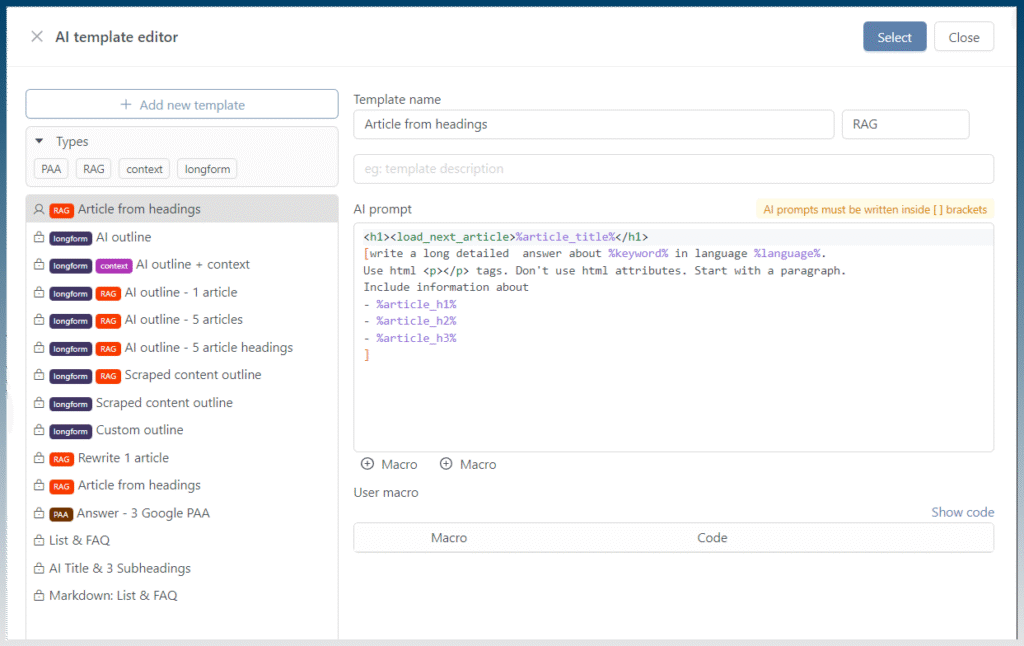This screenshot has height=646, width=1024.
Task: Click the %keyword% macro in the prompt
Action: [638, 253]
